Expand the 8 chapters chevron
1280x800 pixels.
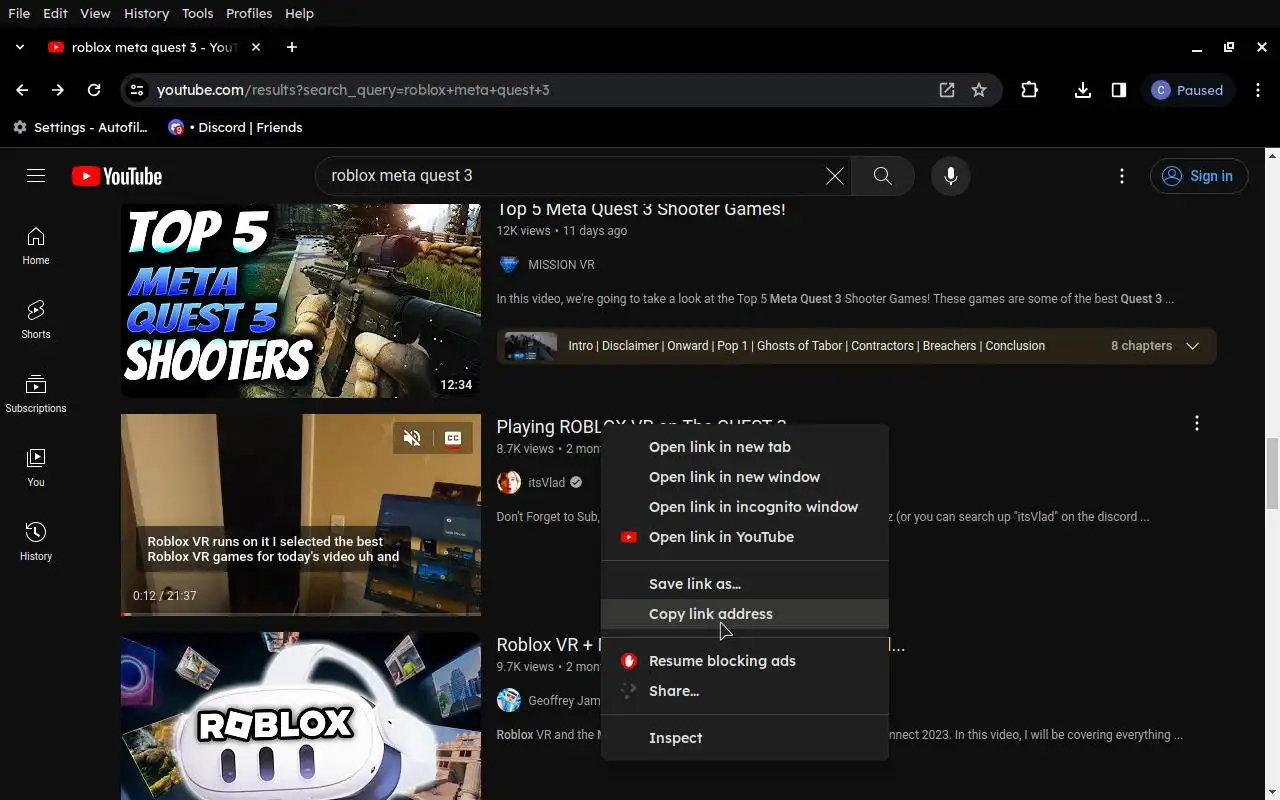1192,346
